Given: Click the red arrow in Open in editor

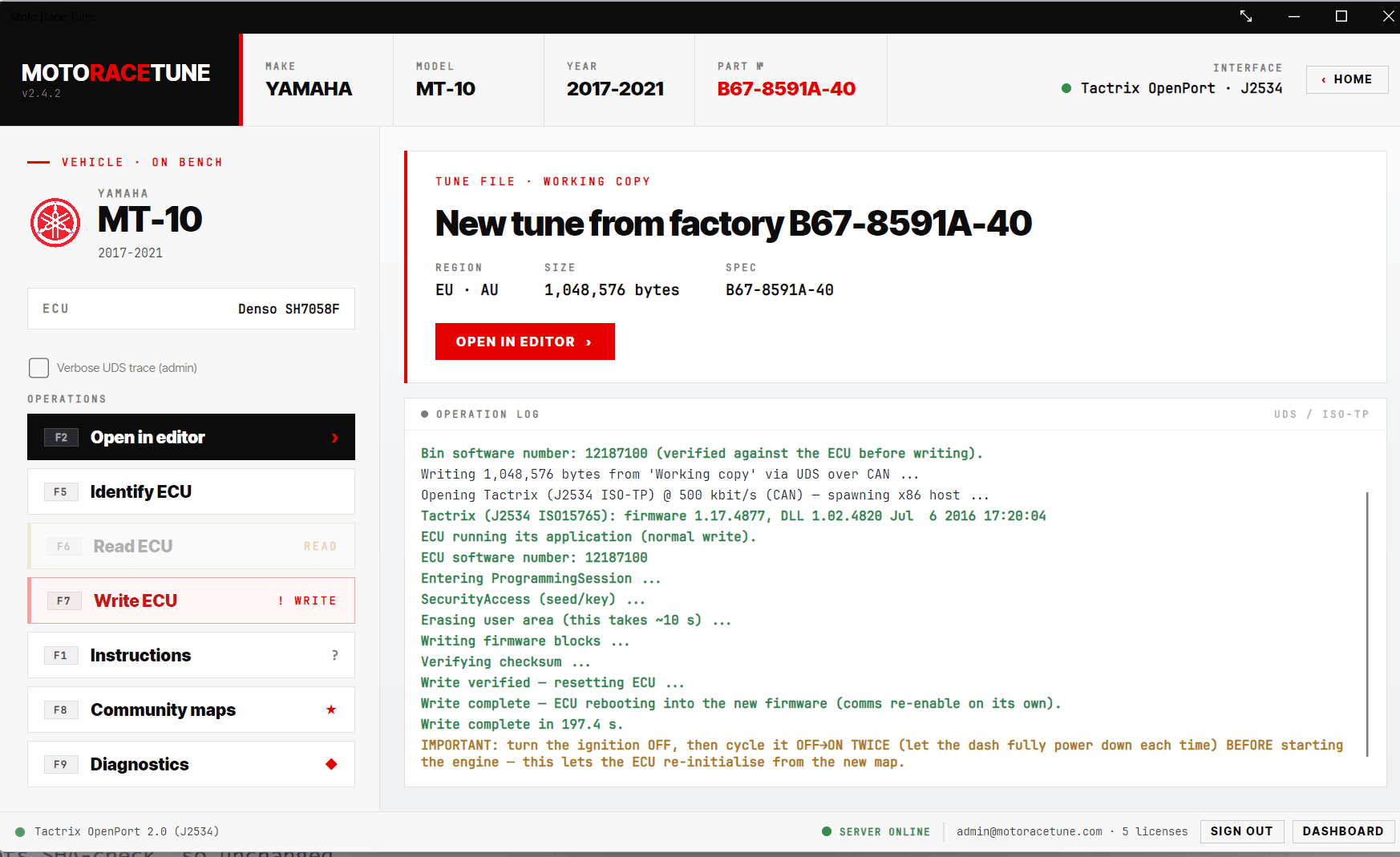Looking at the screenshot, I should tap(335, 438).
